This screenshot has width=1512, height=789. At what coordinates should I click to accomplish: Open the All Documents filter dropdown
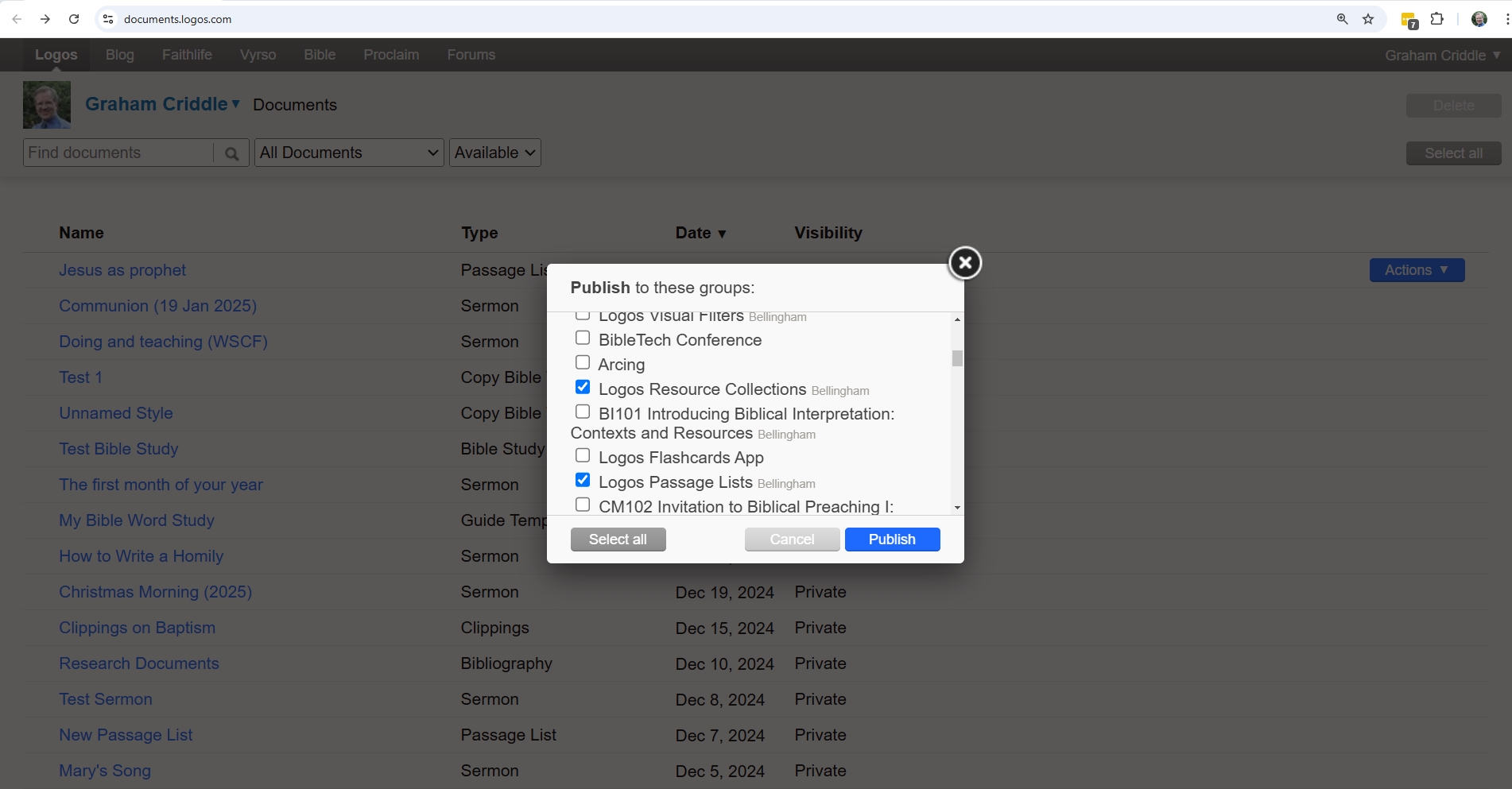click(349, 153)
